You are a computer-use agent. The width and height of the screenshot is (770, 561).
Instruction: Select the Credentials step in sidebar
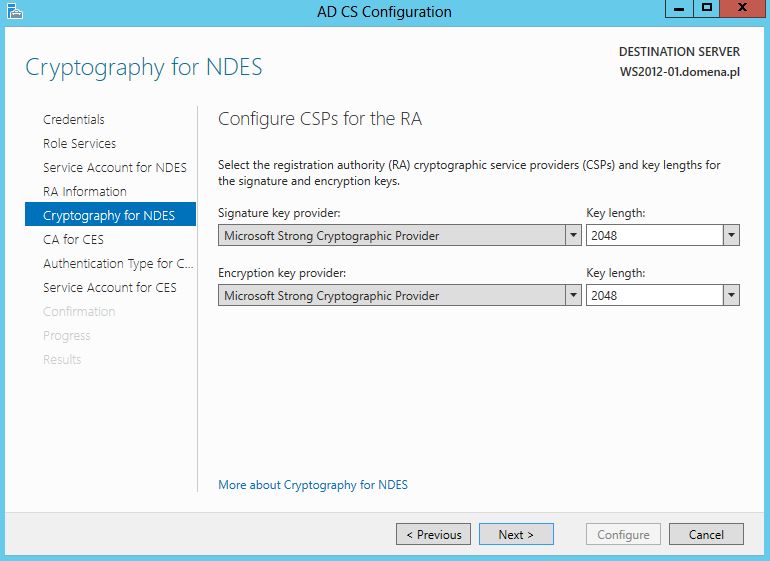[x=74, y=119]
